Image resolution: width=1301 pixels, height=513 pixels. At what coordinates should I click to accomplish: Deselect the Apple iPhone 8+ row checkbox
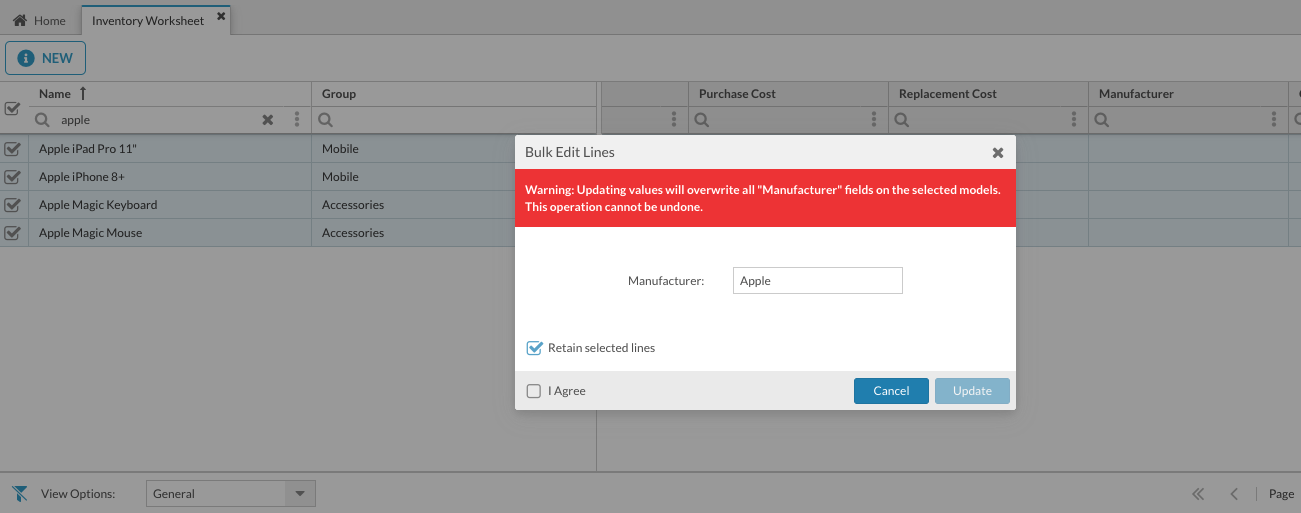(x=13, y=177)
